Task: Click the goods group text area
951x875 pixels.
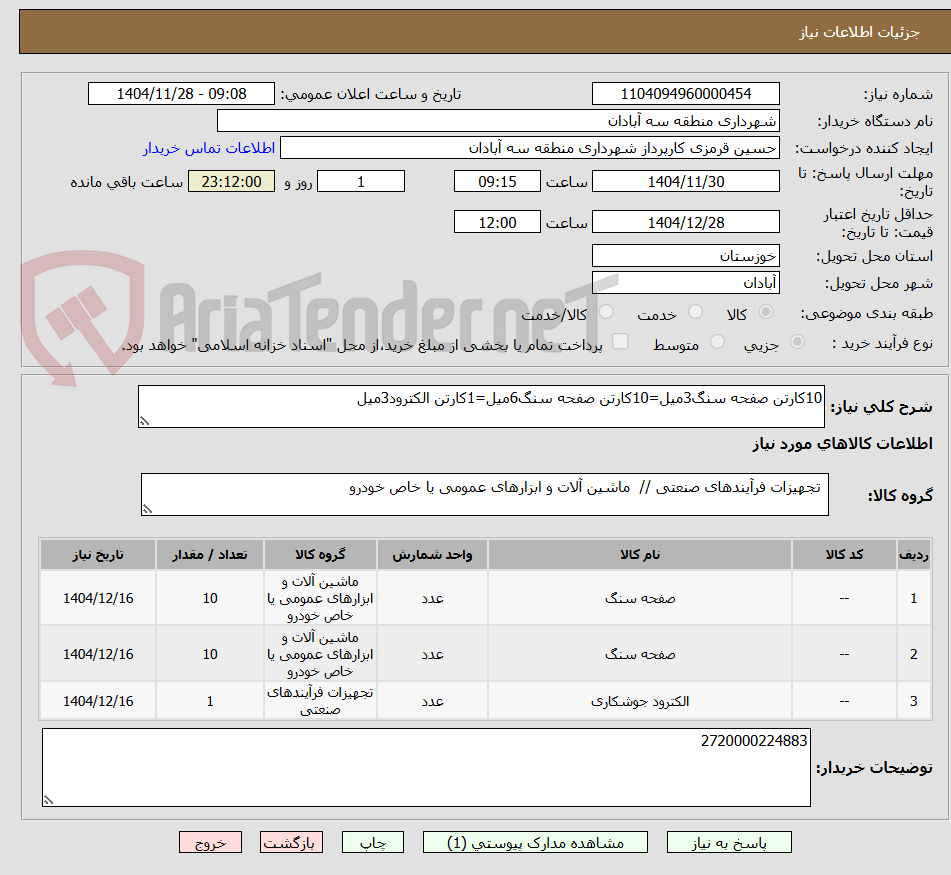Action: (x=485, y=494)
